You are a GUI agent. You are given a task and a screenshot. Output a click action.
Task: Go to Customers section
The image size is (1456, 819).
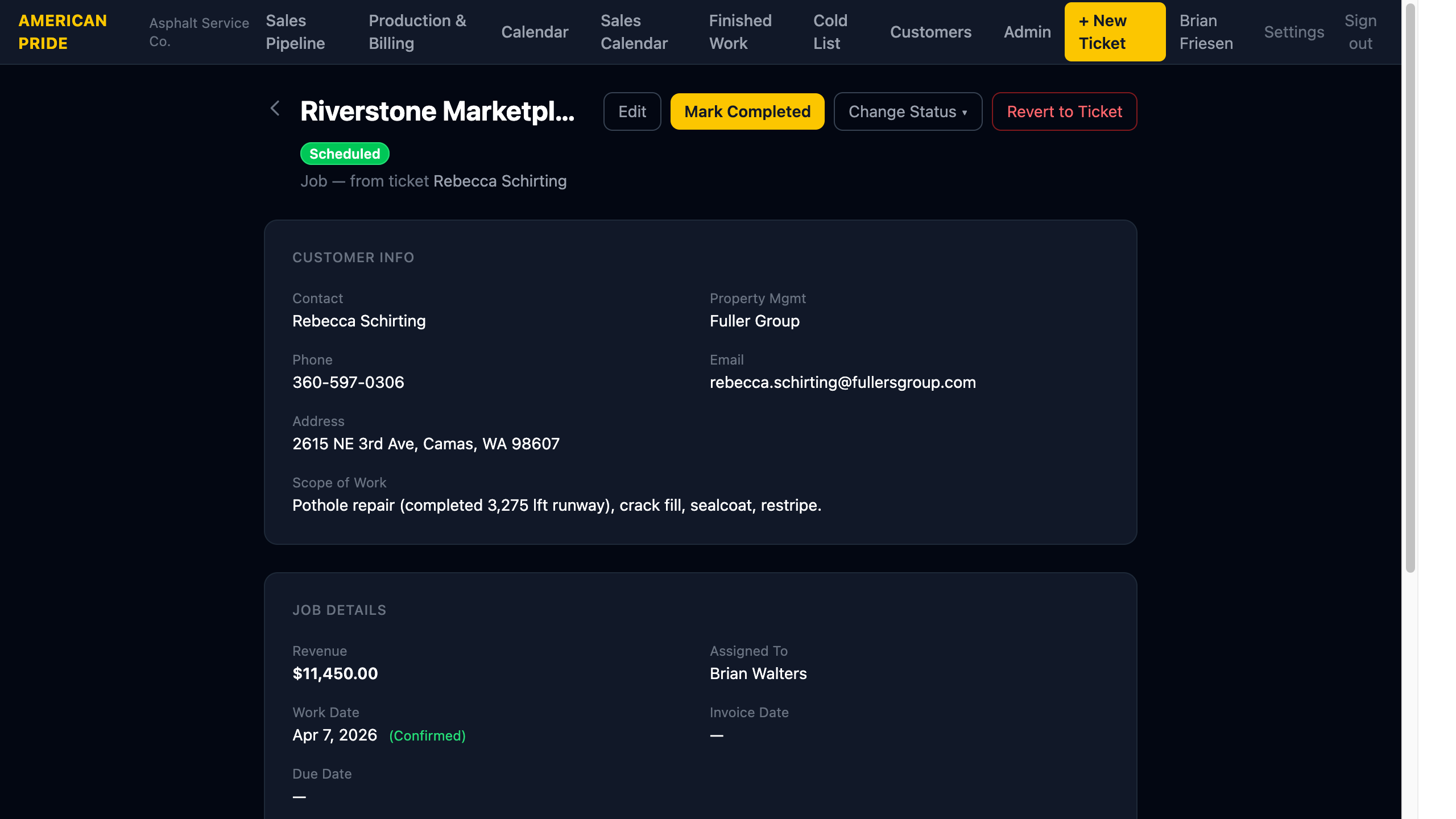click(x=930, y=32)
